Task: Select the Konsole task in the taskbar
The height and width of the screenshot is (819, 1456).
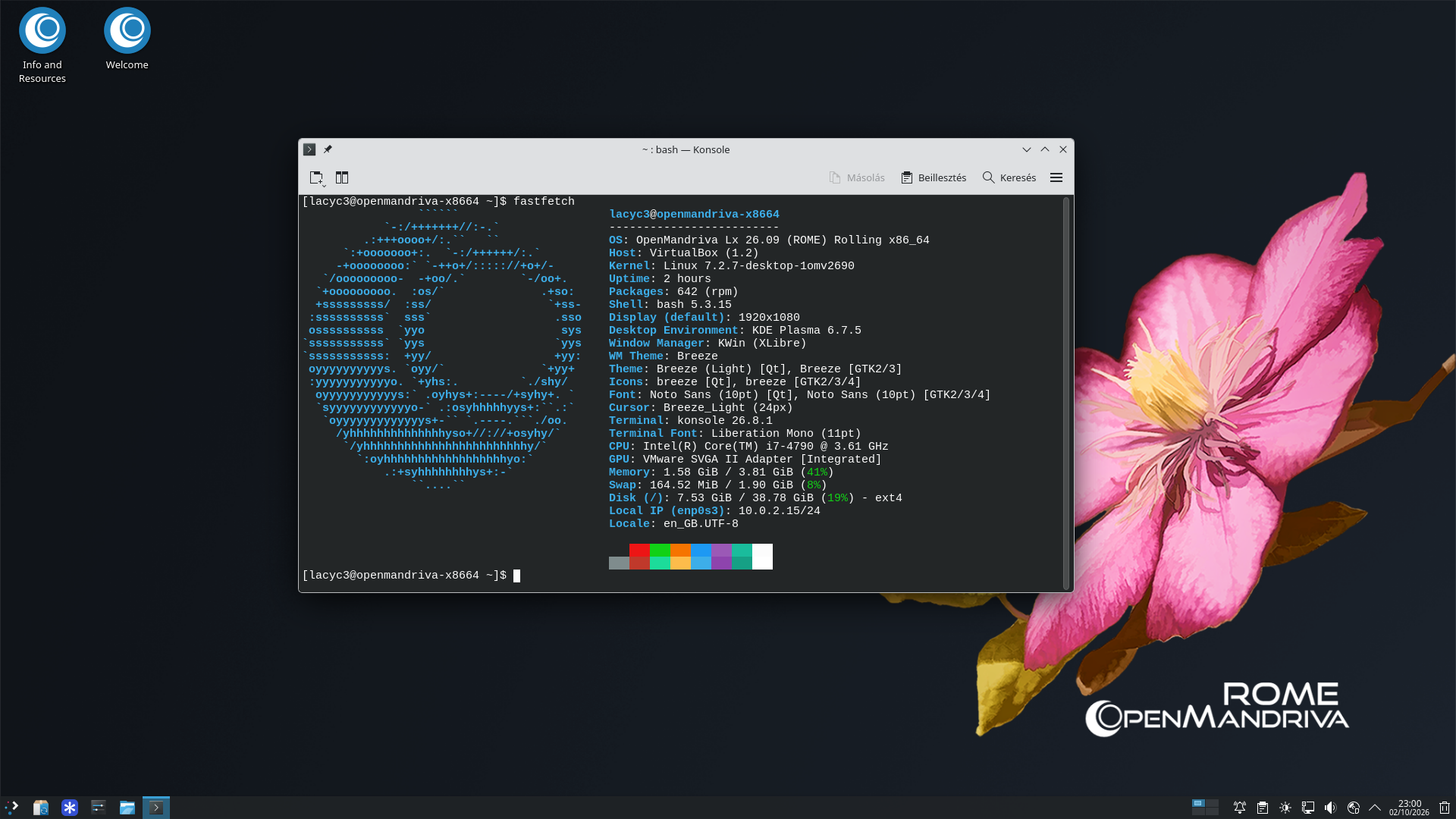Action: click(156, 808)
